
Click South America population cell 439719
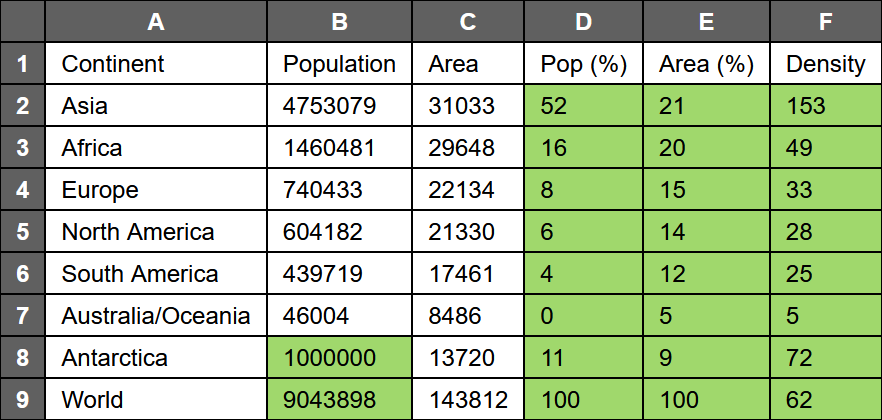click(x=339, y=274)
